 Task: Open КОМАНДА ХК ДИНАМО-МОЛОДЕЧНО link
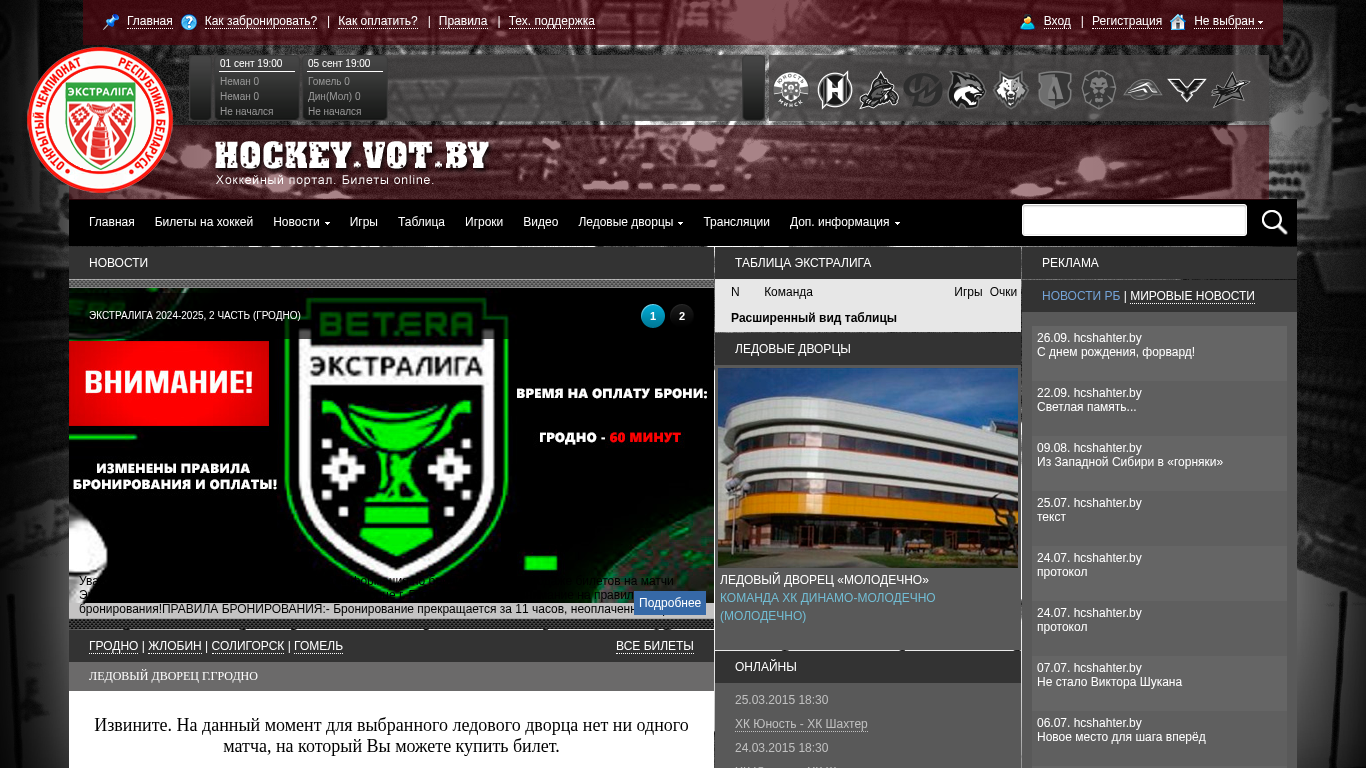[828, 607]
